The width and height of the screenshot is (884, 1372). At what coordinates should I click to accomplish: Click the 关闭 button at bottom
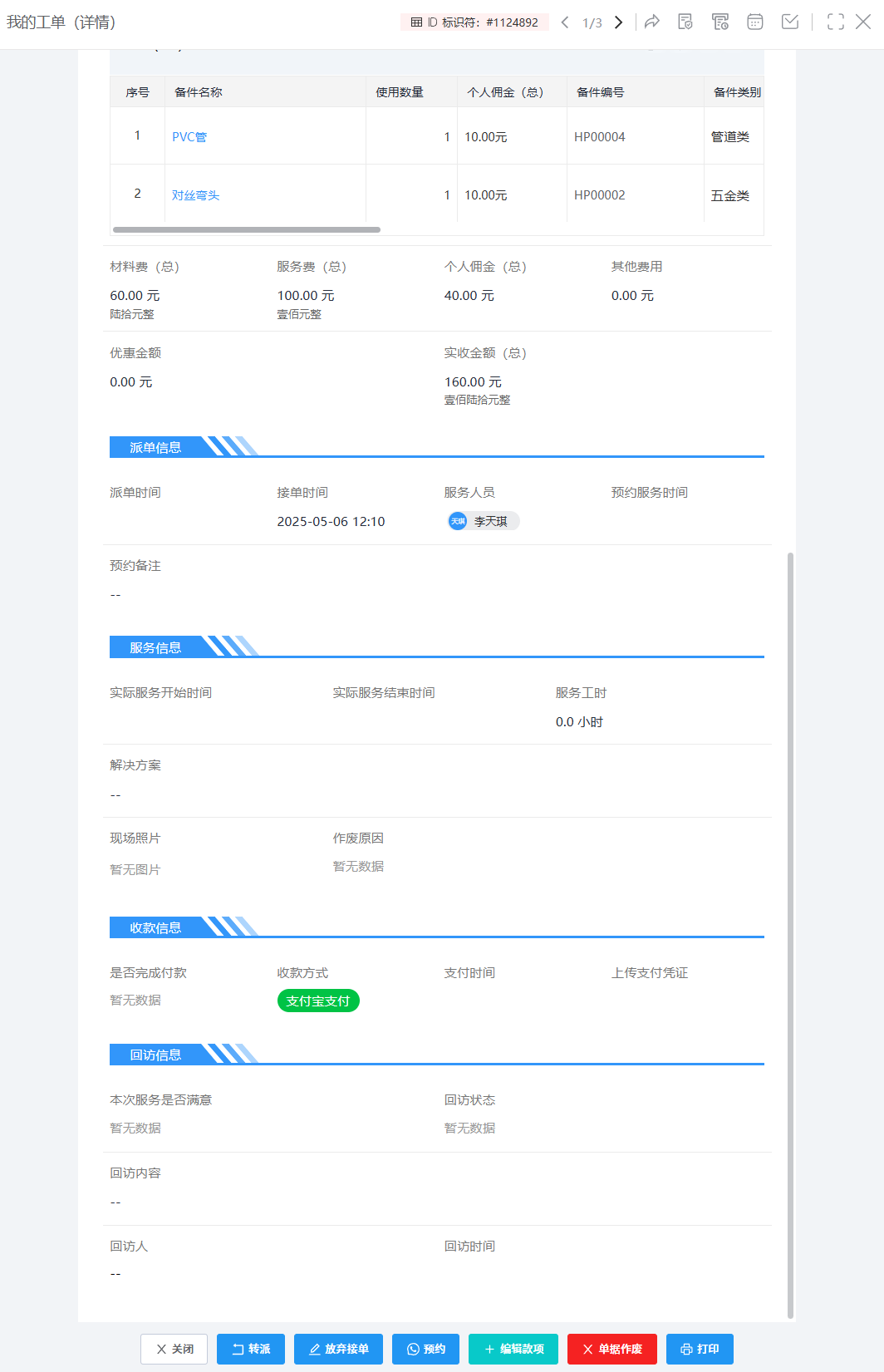(174, 1349)
